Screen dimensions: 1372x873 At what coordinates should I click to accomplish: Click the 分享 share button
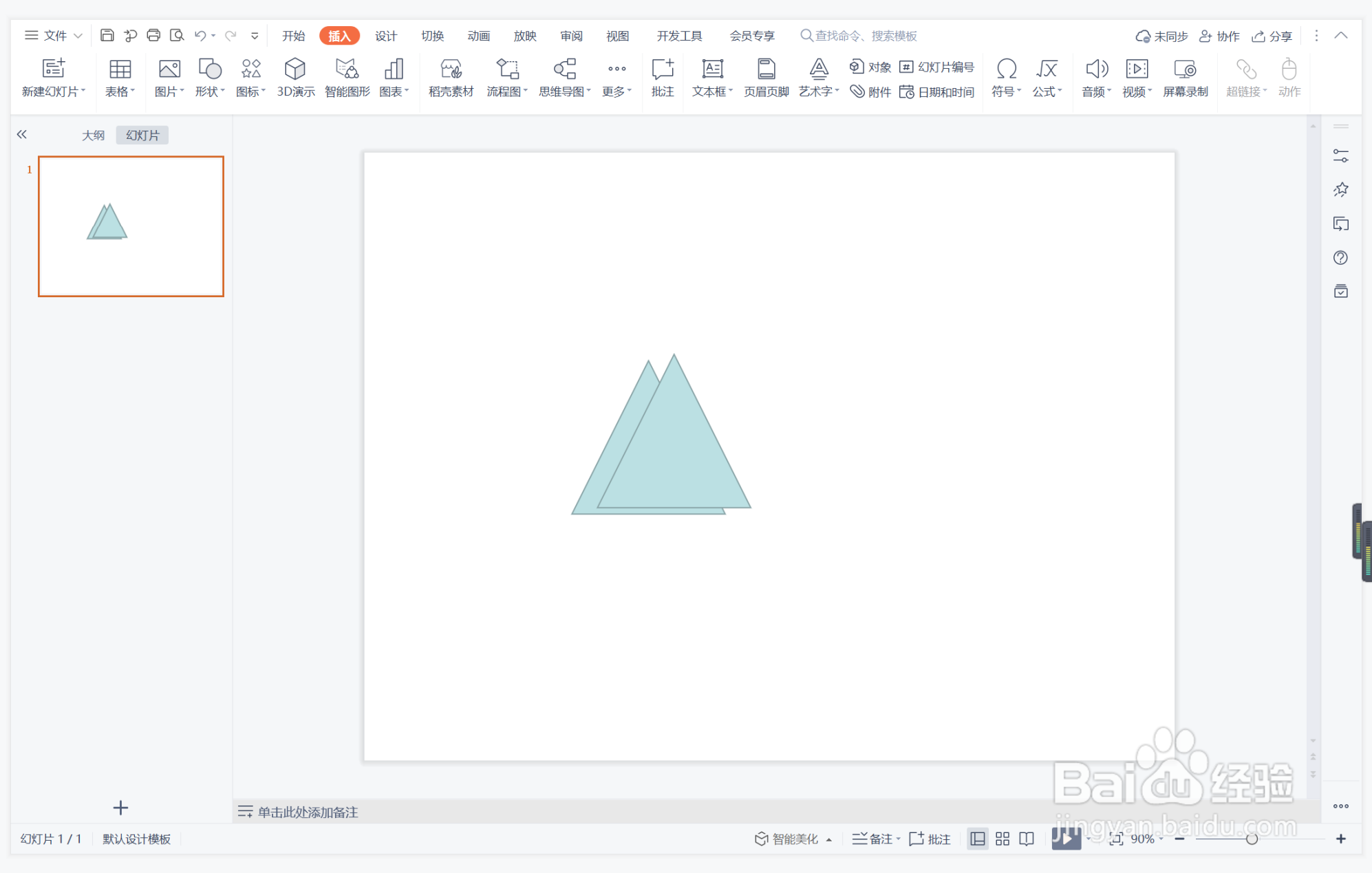pyautogui.click(x=1272, y=36)
